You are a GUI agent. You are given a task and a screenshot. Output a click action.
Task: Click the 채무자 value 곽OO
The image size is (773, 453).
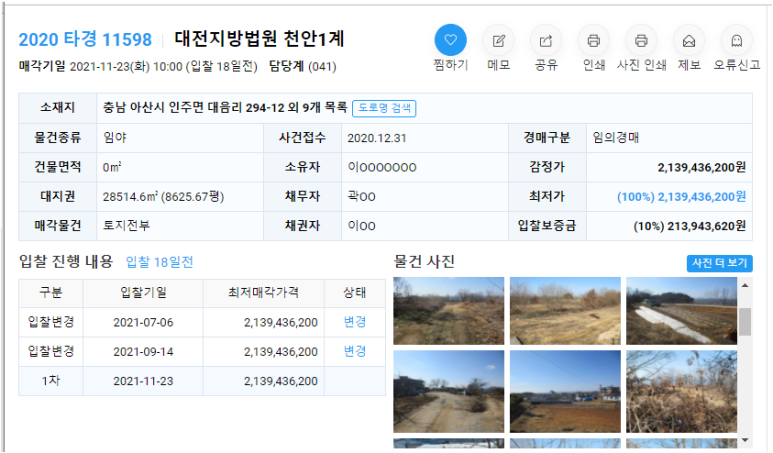(x=361, y=197)
